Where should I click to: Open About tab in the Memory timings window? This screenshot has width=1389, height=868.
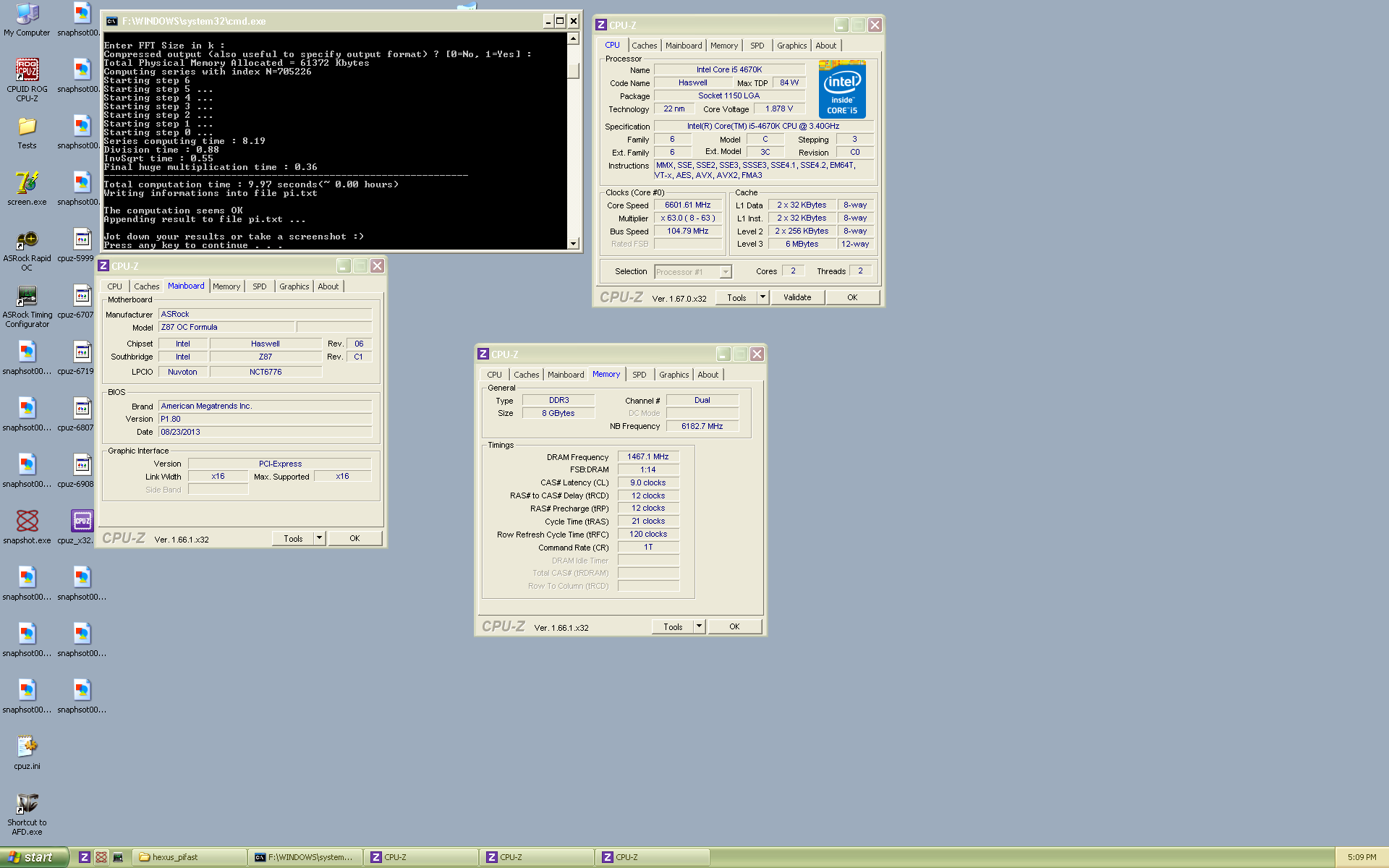point(708,375)
